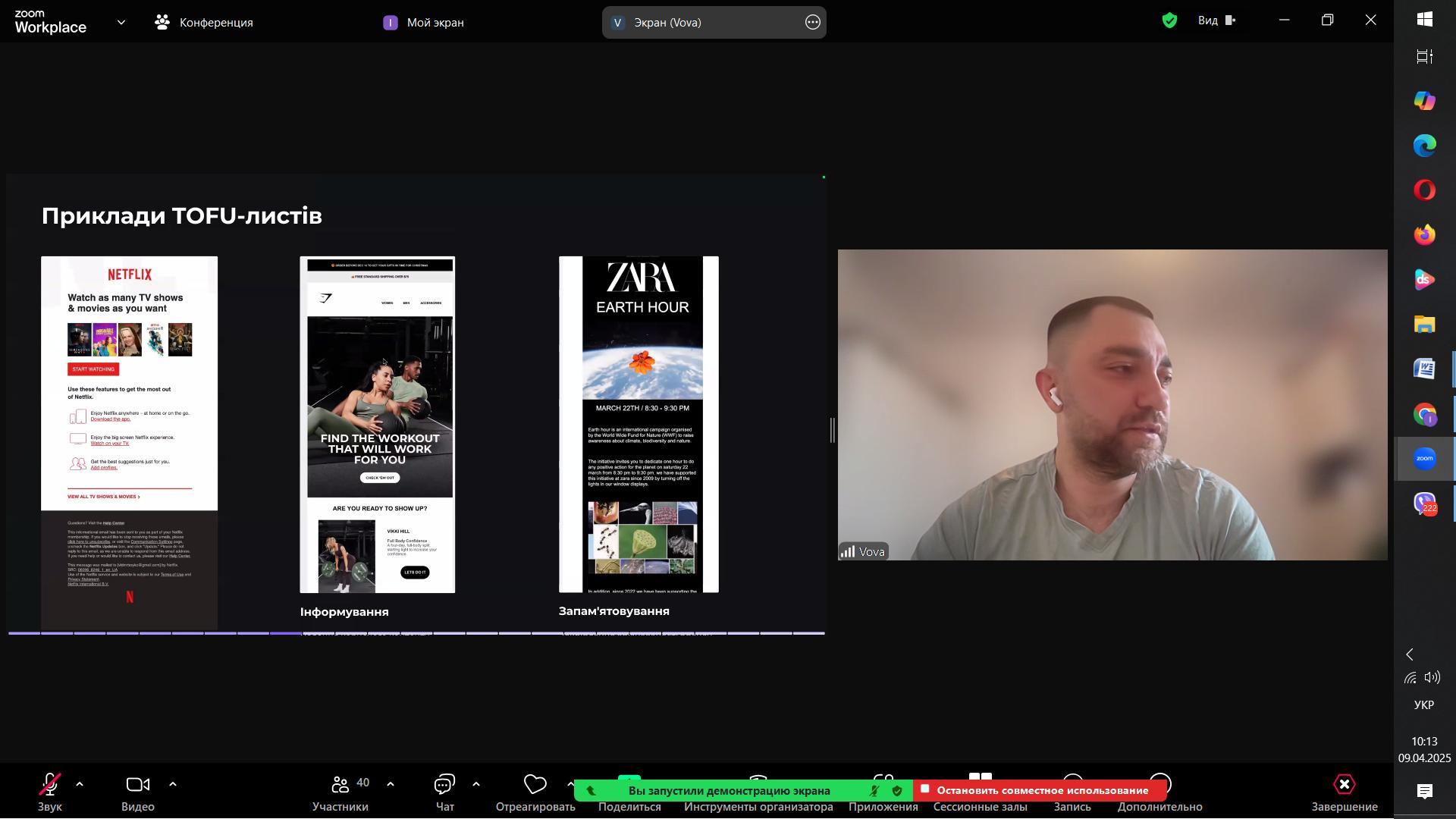Viewport: 1456px width, 819px height.
Task: Open the Чат chat panel
Action: [444, 784]
